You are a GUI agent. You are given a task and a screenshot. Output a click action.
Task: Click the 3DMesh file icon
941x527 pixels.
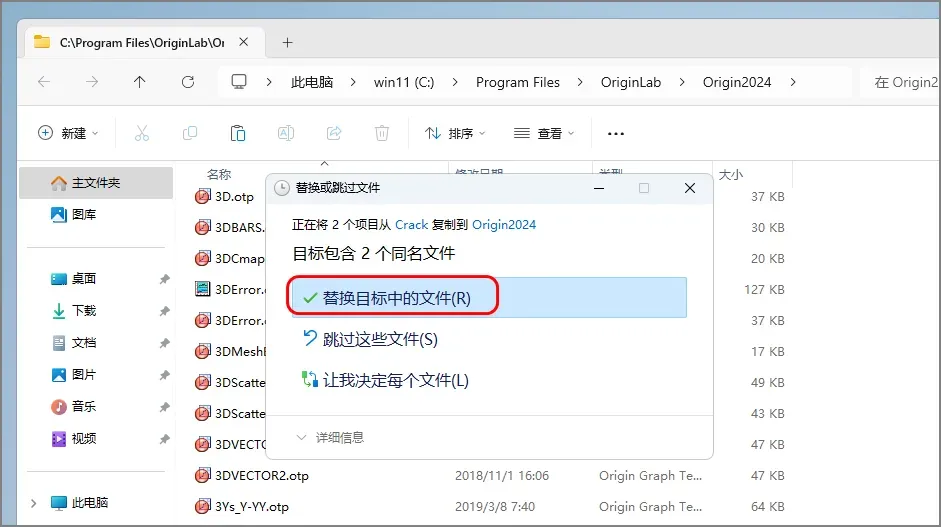[203, 351]
